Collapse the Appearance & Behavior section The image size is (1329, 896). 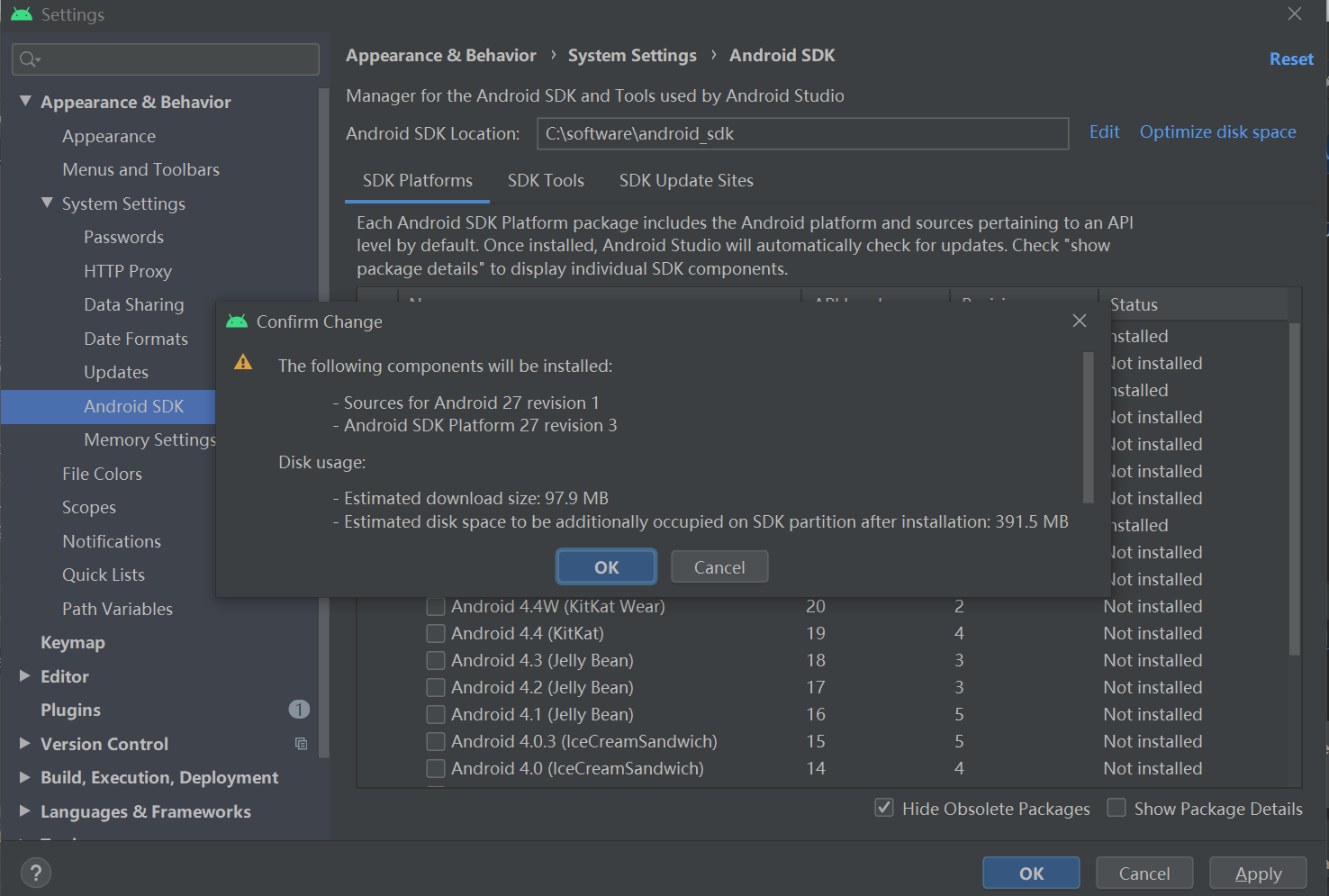[25, 102]
